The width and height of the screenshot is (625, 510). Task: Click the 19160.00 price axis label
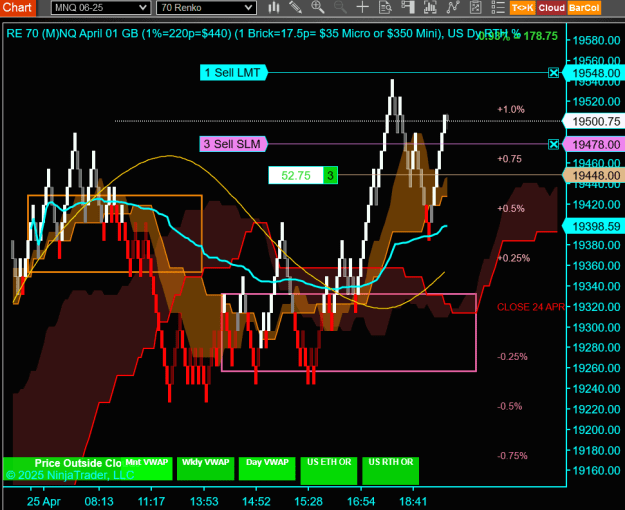click(596, 471)
